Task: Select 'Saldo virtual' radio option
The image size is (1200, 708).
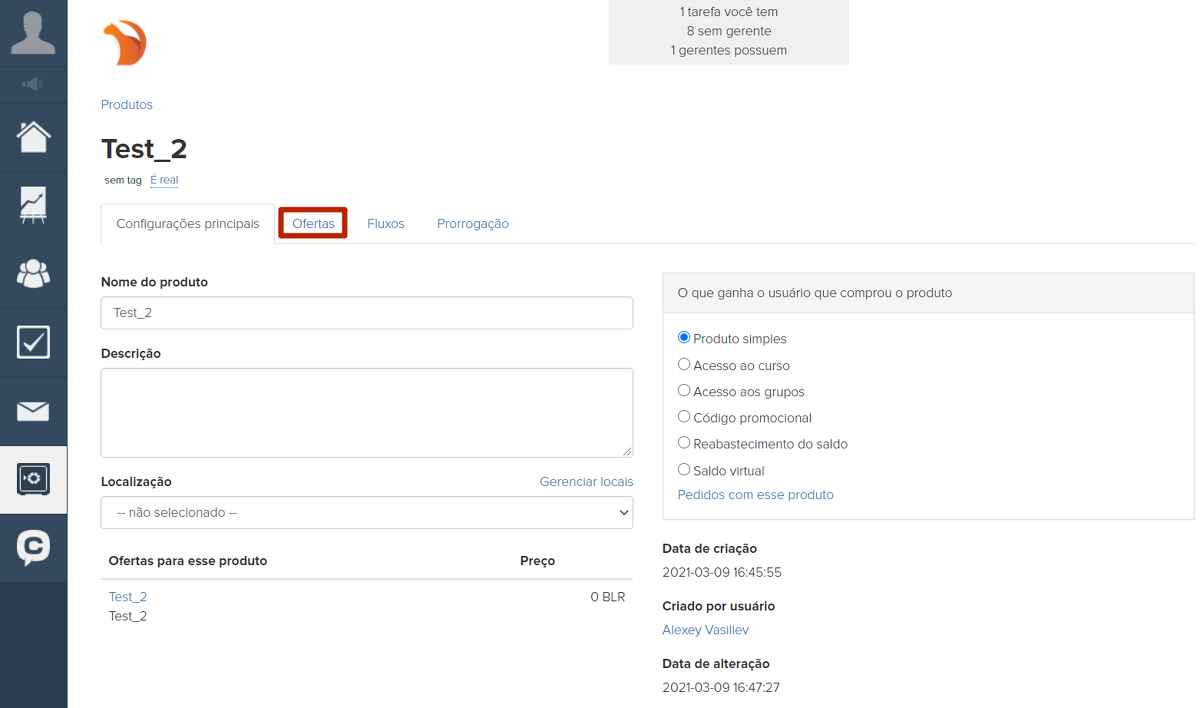Action: (x=684, y=470)
